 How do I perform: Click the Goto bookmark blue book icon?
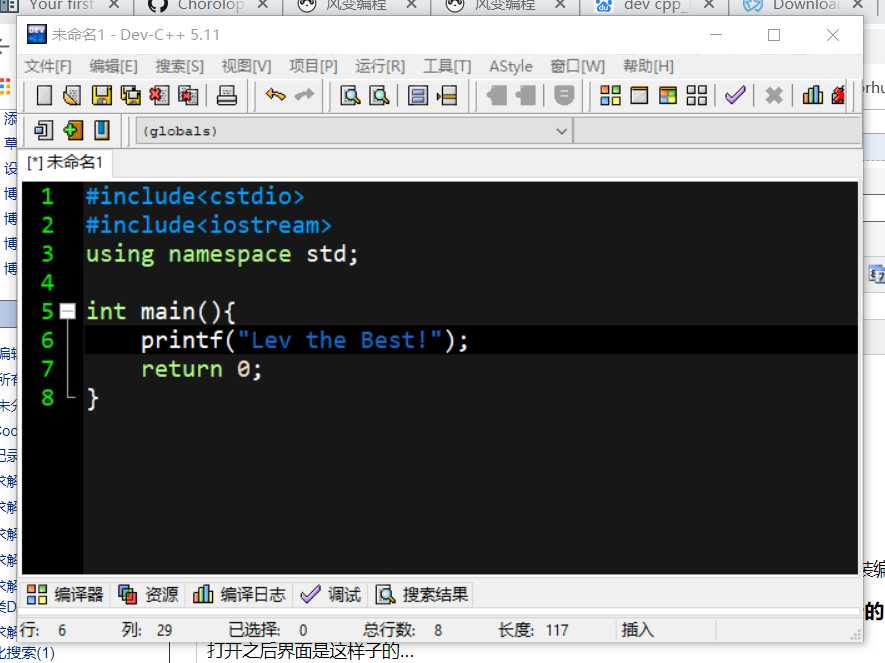click(x=102, y=130)
